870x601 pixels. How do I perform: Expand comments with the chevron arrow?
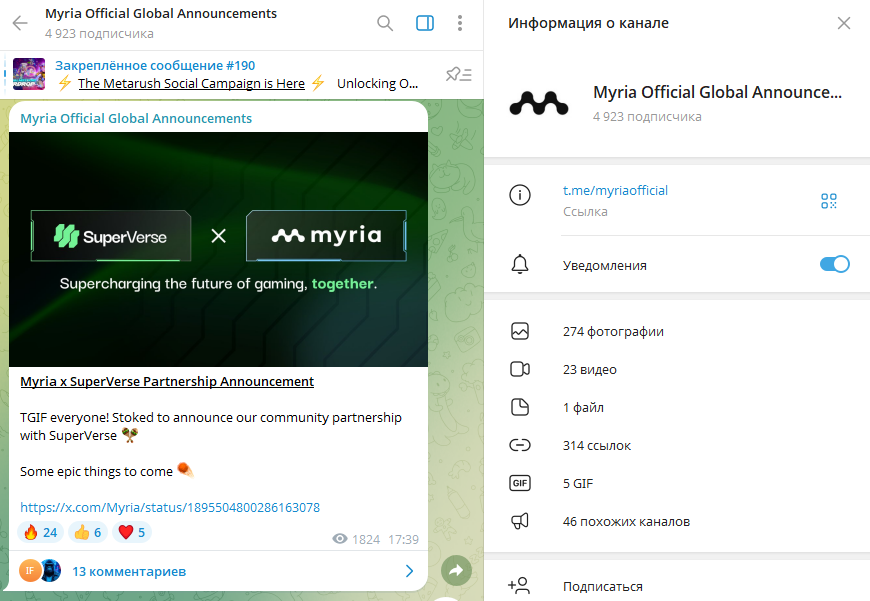coord(409,571)
